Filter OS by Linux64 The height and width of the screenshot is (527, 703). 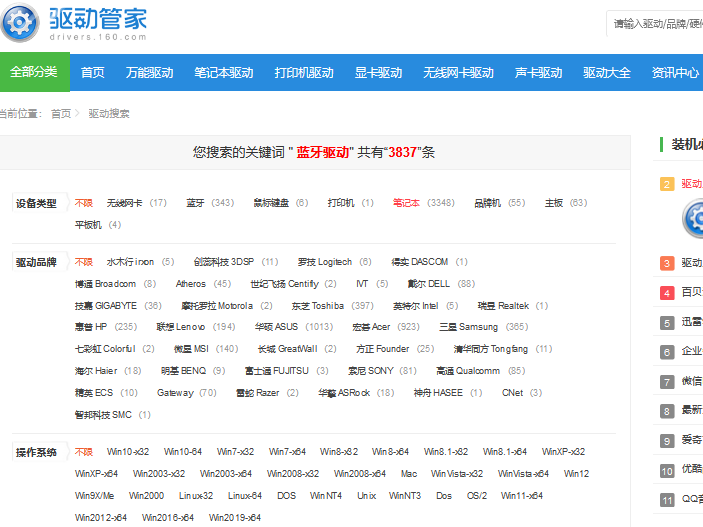click(245, 496)
